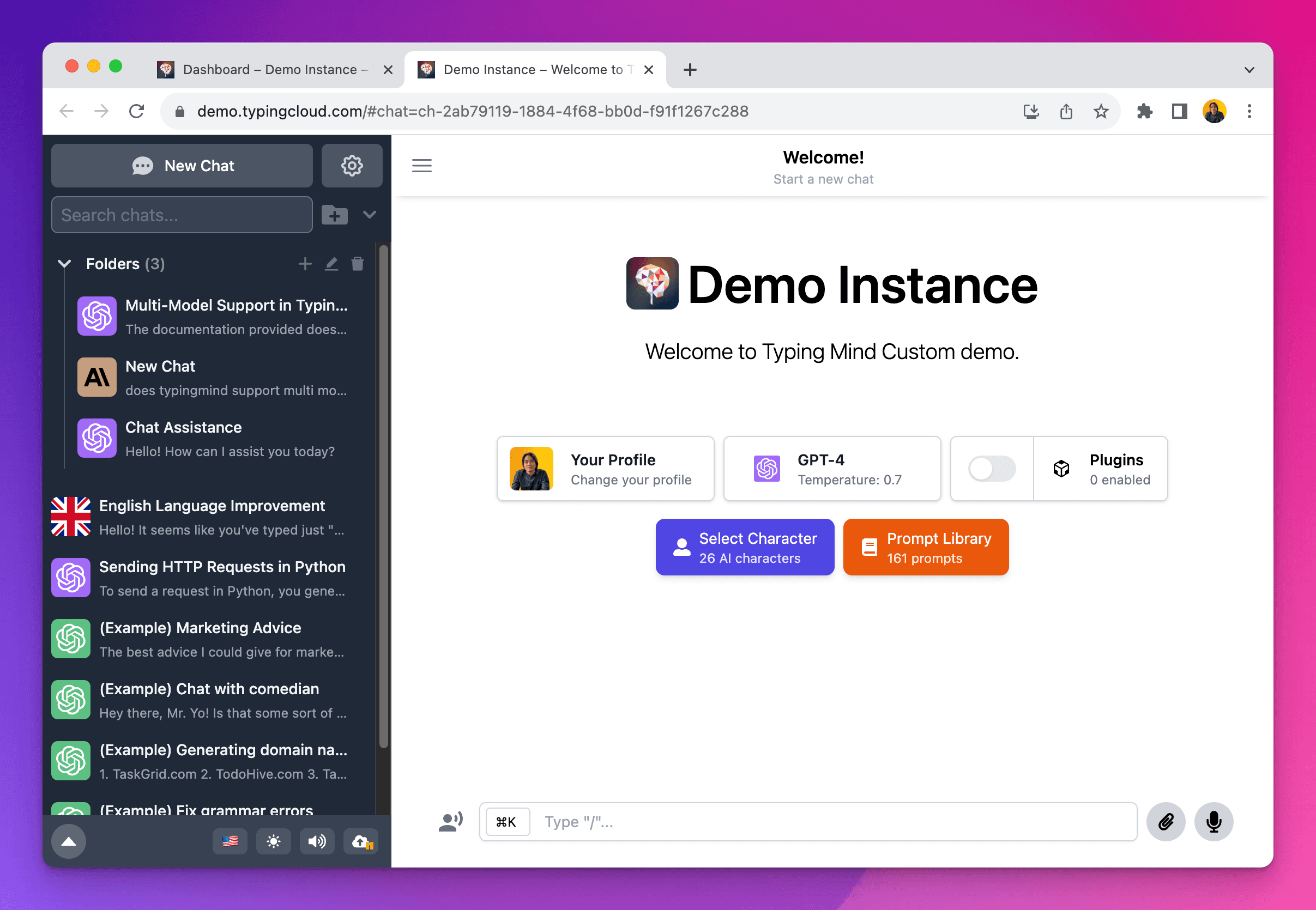Click the US flag language icon
The image size is (1316, 910).
230,841
